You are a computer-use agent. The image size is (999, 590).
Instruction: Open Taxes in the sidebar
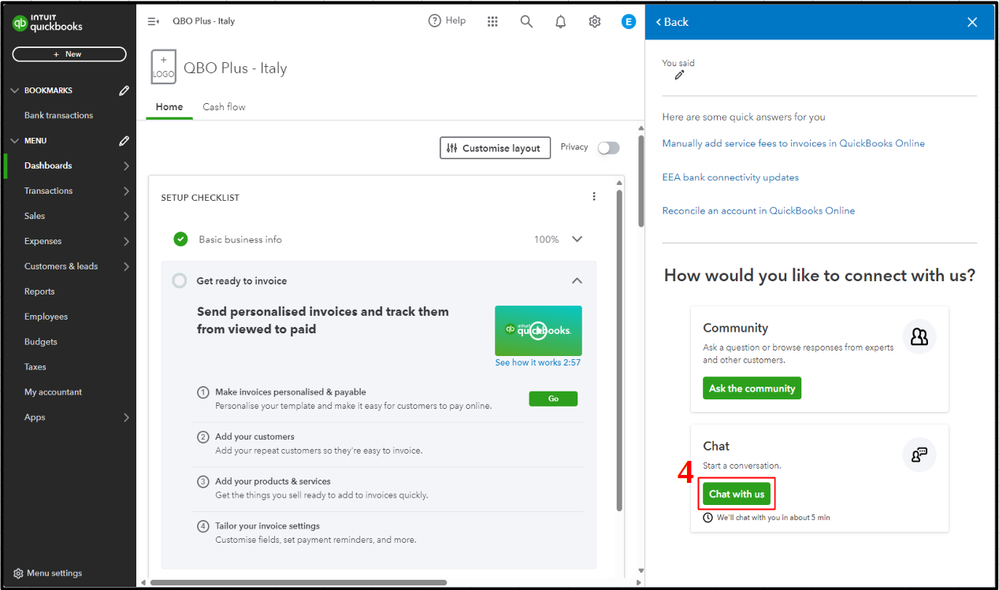point(35,367)
